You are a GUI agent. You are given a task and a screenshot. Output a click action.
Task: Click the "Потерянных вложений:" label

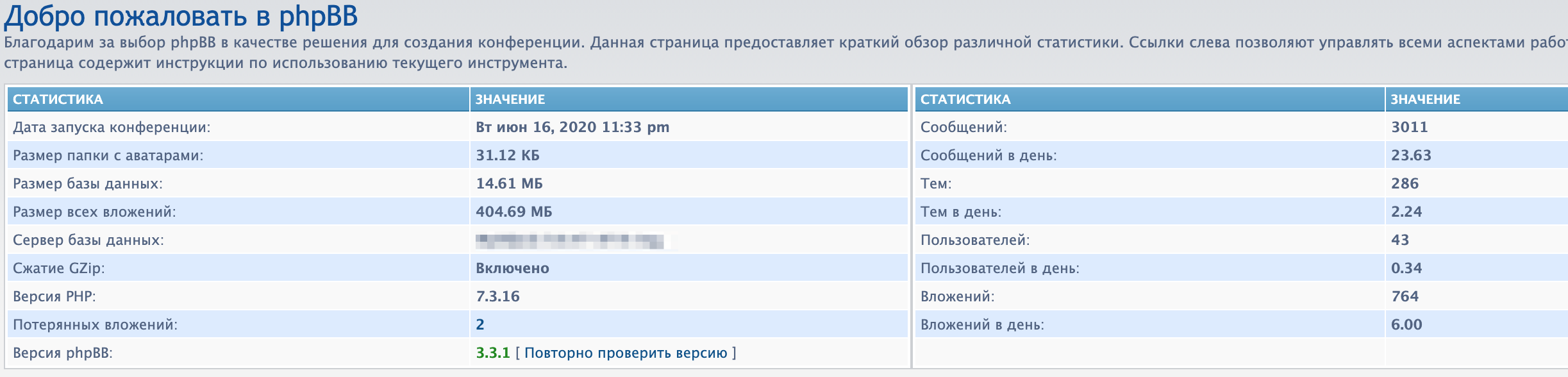click(x=96, y=324)
